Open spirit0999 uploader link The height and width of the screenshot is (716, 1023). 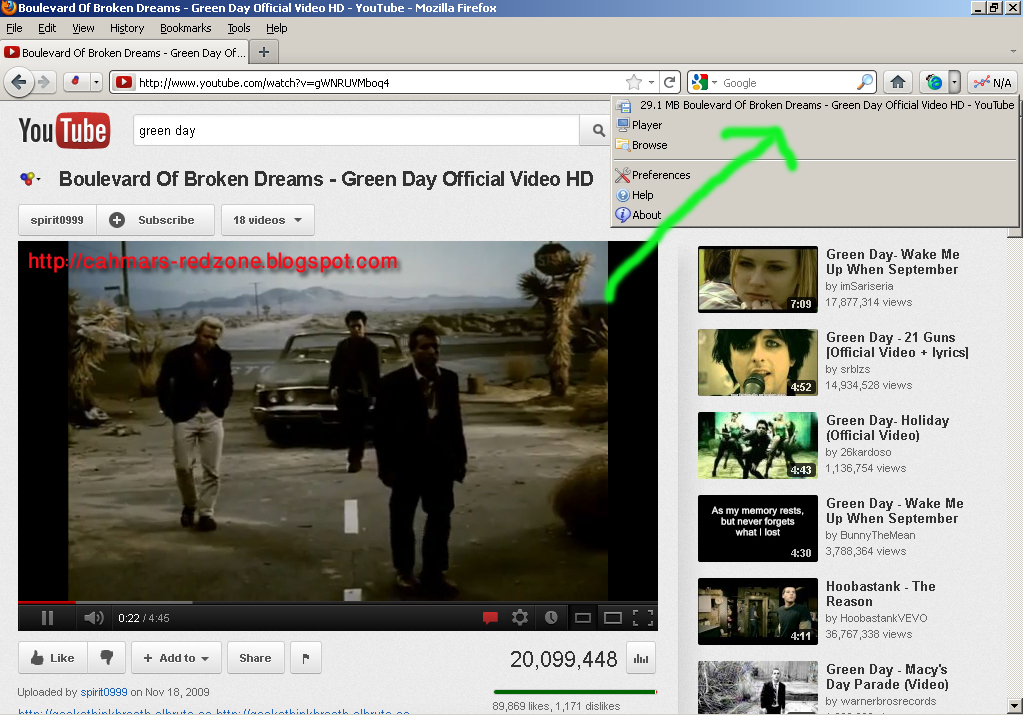coord(104,692)
